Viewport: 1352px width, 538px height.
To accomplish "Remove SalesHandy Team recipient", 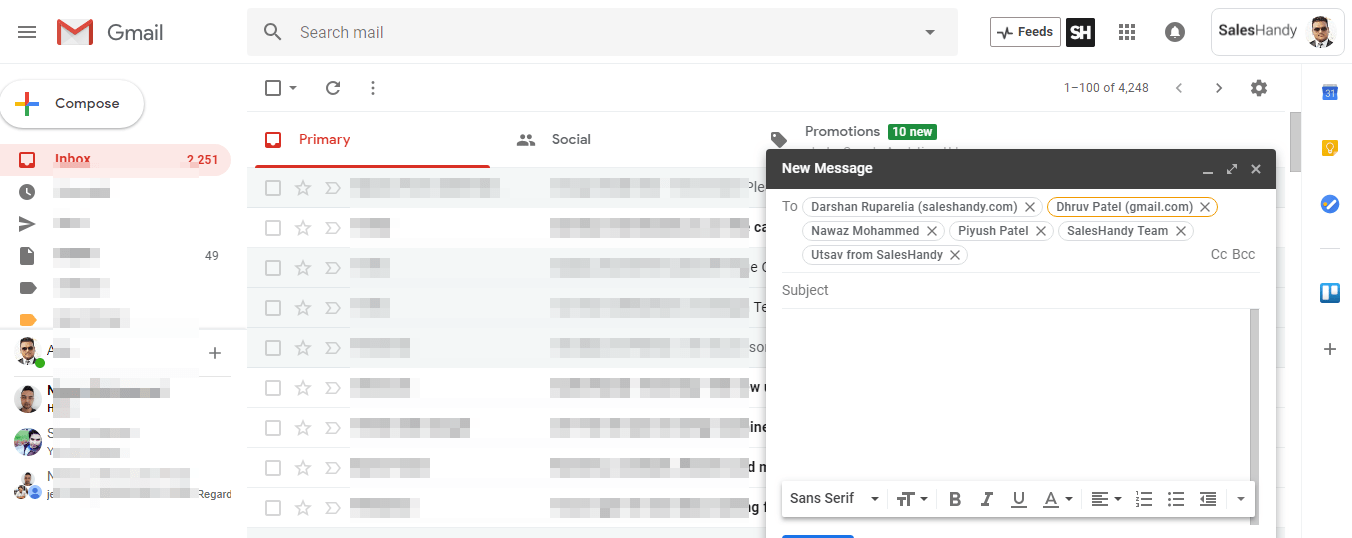I will click(x=1181, y=231).
